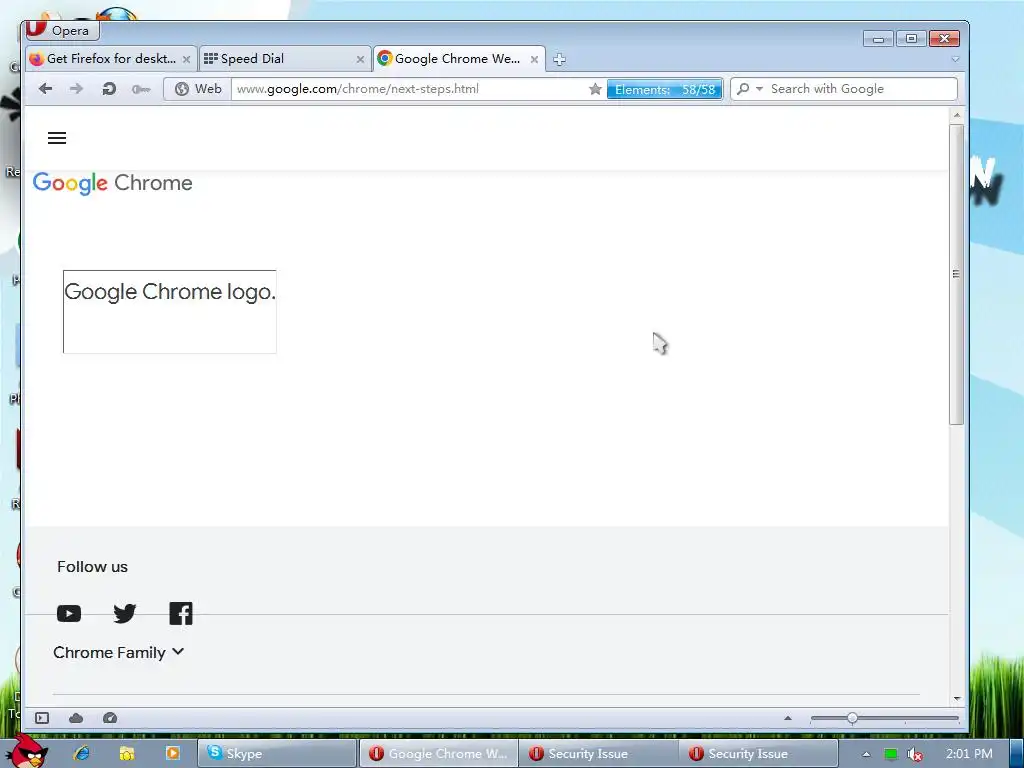Image resolution: width=1024 pixels, height=768 pixels.
Task: Focus the address bar URL field
Action: tap(408, 89)
